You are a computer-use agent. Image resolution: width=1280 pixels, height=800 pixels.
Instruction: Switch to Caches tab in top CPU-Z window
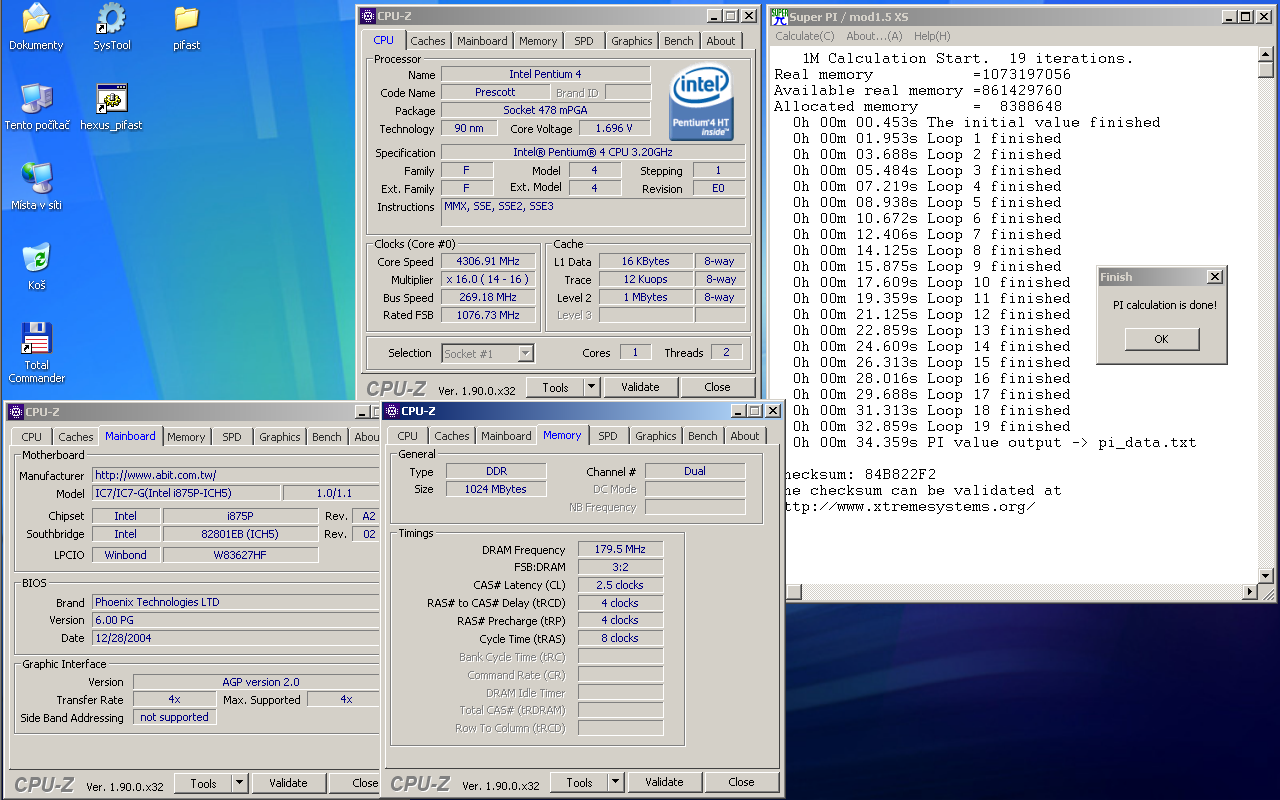click(428, 41)
